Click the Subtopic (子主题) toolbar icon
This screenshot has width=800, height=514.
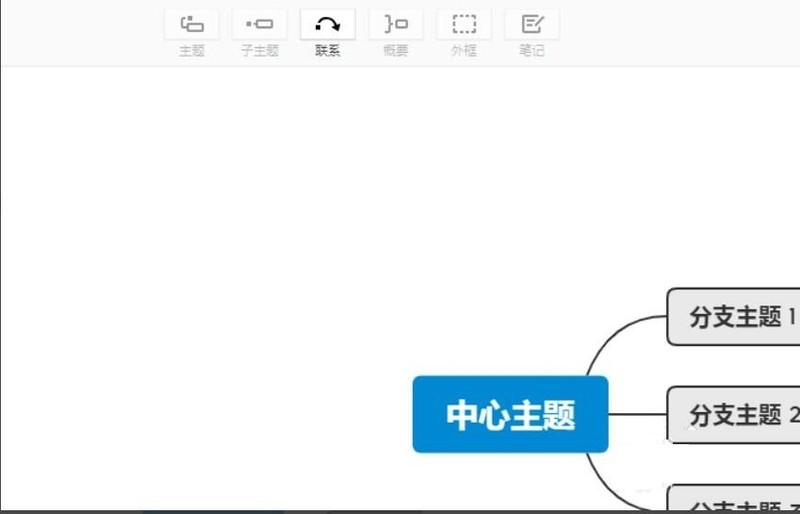click(x=259, y=24)
